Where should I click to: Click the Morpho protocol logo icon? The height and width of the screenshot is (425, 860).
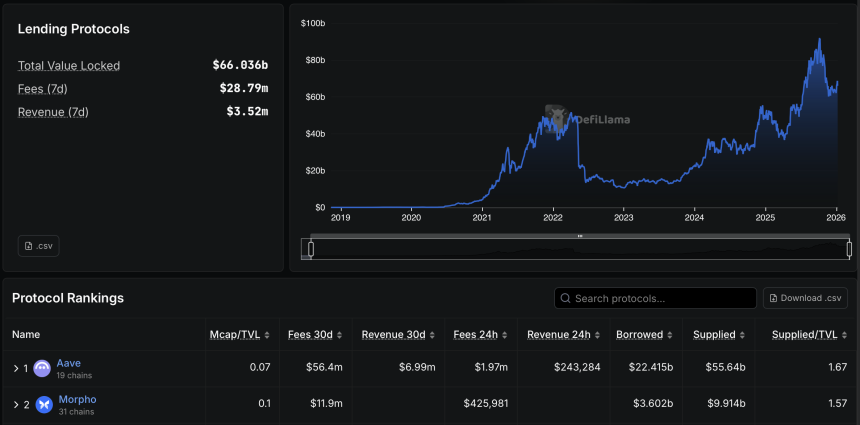tap(43, 404)
